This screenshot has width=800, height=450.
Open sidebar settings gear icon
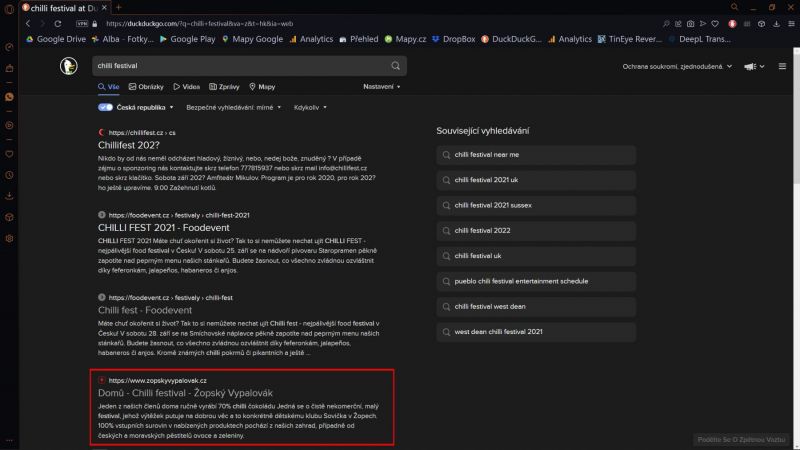click(9, 238)
